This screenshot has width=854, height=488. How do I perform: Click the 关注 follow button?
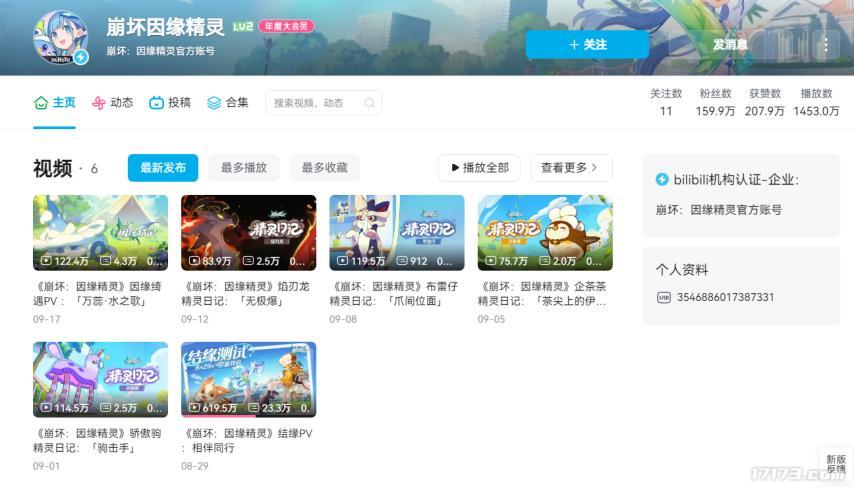pyautogui.click(x=587, y=45)
